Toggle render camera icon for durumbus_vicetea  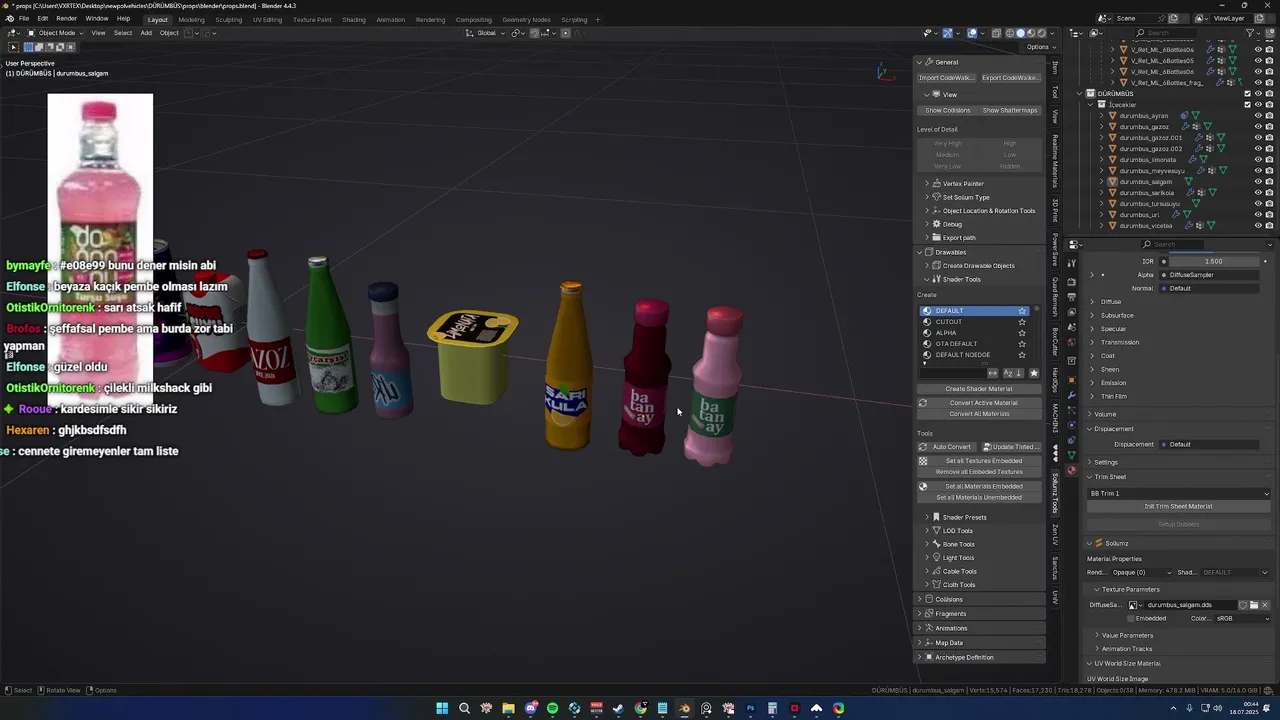coord(1269,226)
